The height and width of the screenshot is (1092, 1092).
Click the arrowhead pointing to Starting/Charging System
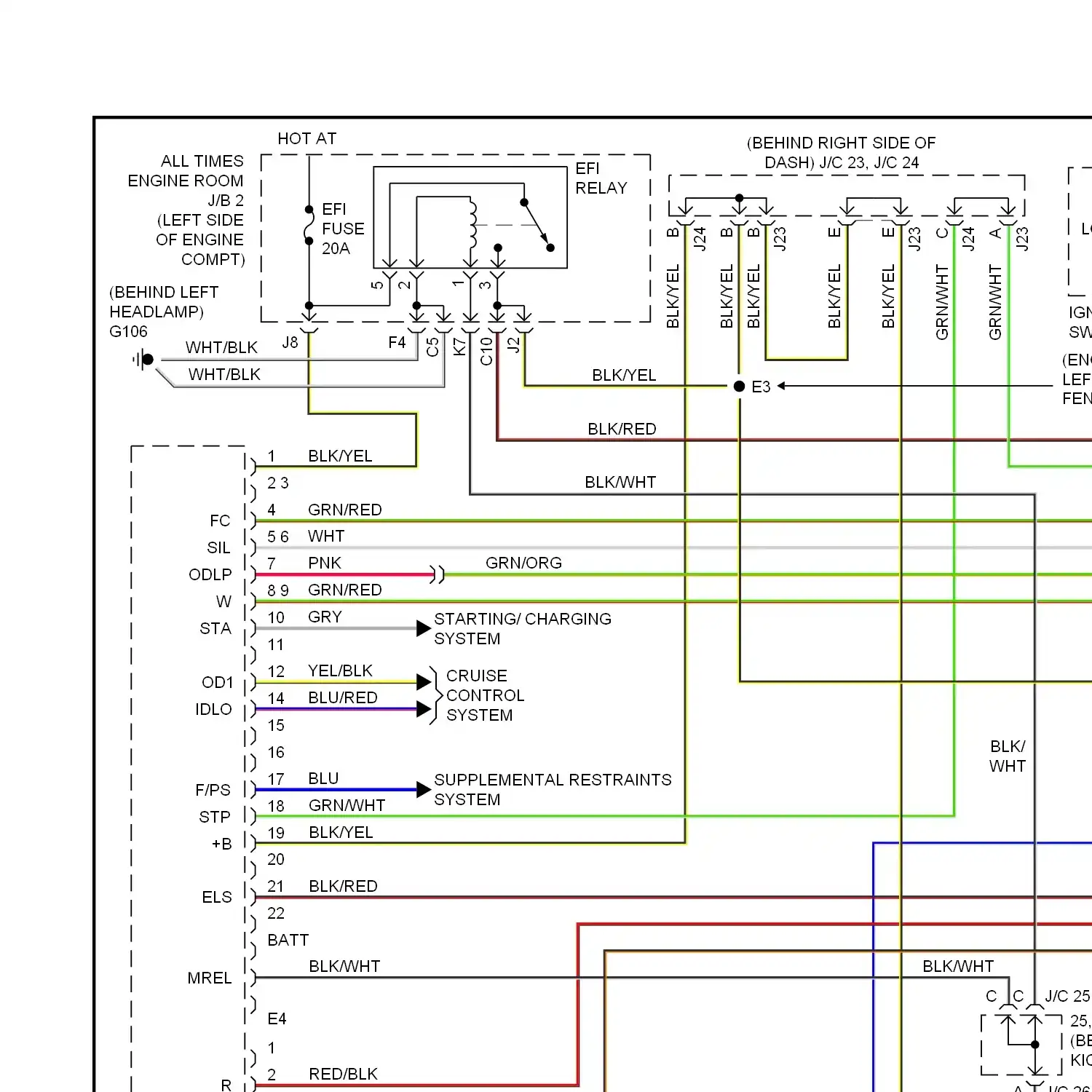424,628
